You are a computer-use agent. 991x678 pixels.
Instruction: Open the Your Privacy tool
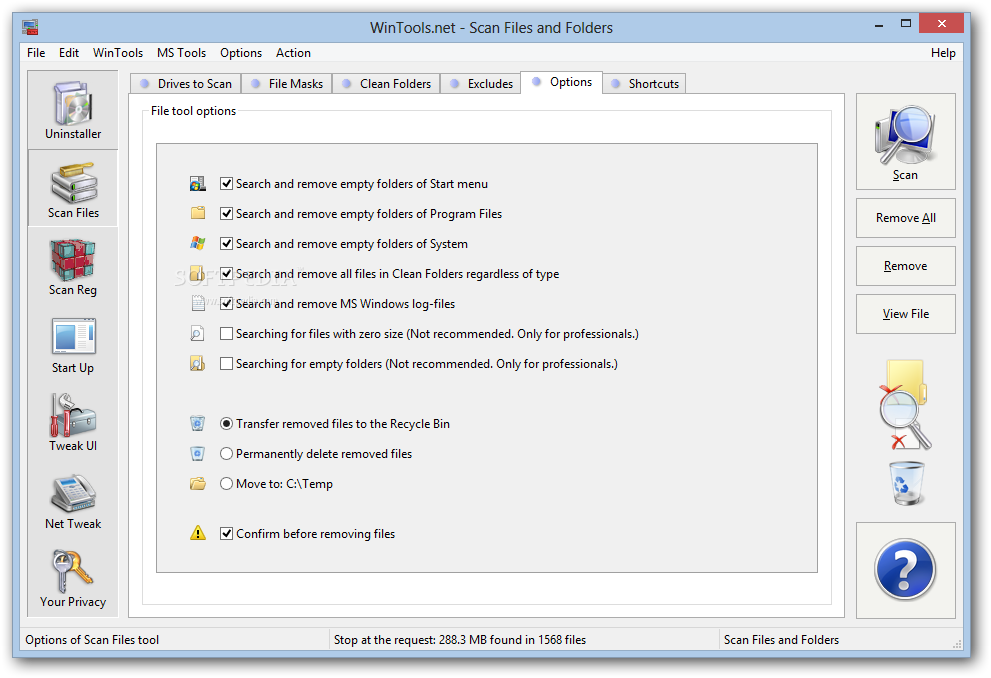pos(73,579)
